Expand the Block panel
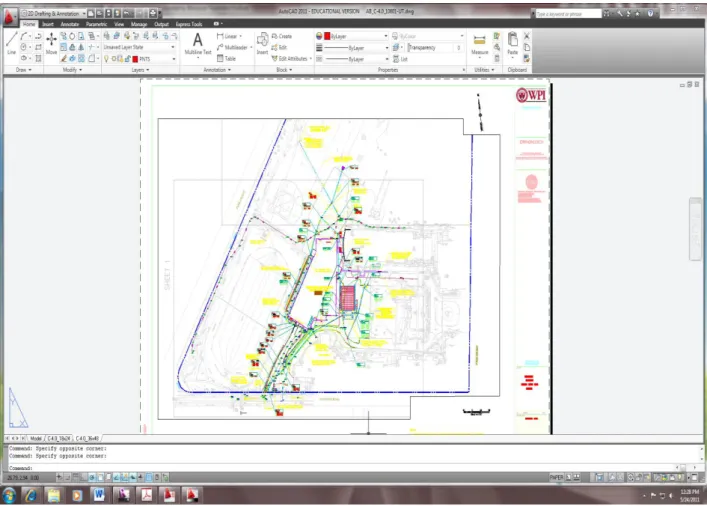This screenshot has width=707, height=506. [x=284, y=70]
